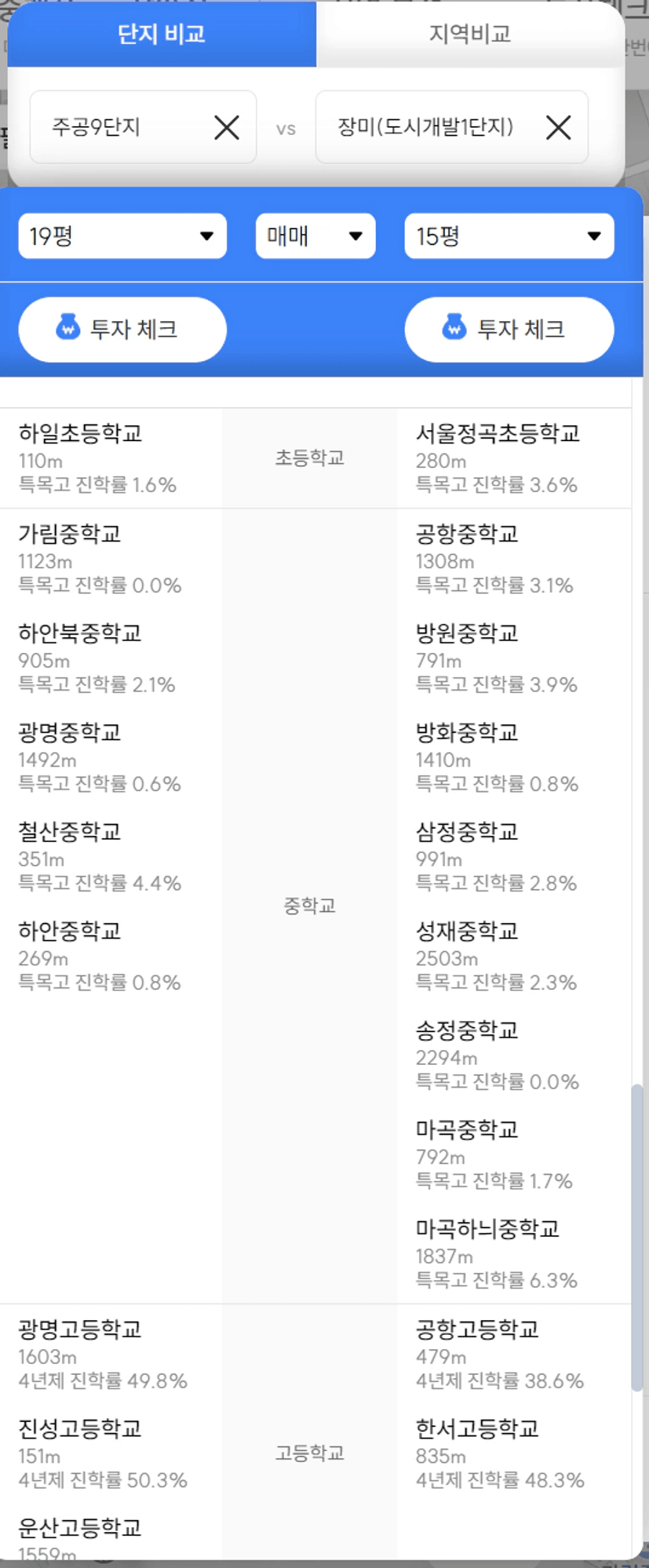Open the 19평 size dropdown
The height and width of the screenshot is (1568, 649).
(122, 235)
